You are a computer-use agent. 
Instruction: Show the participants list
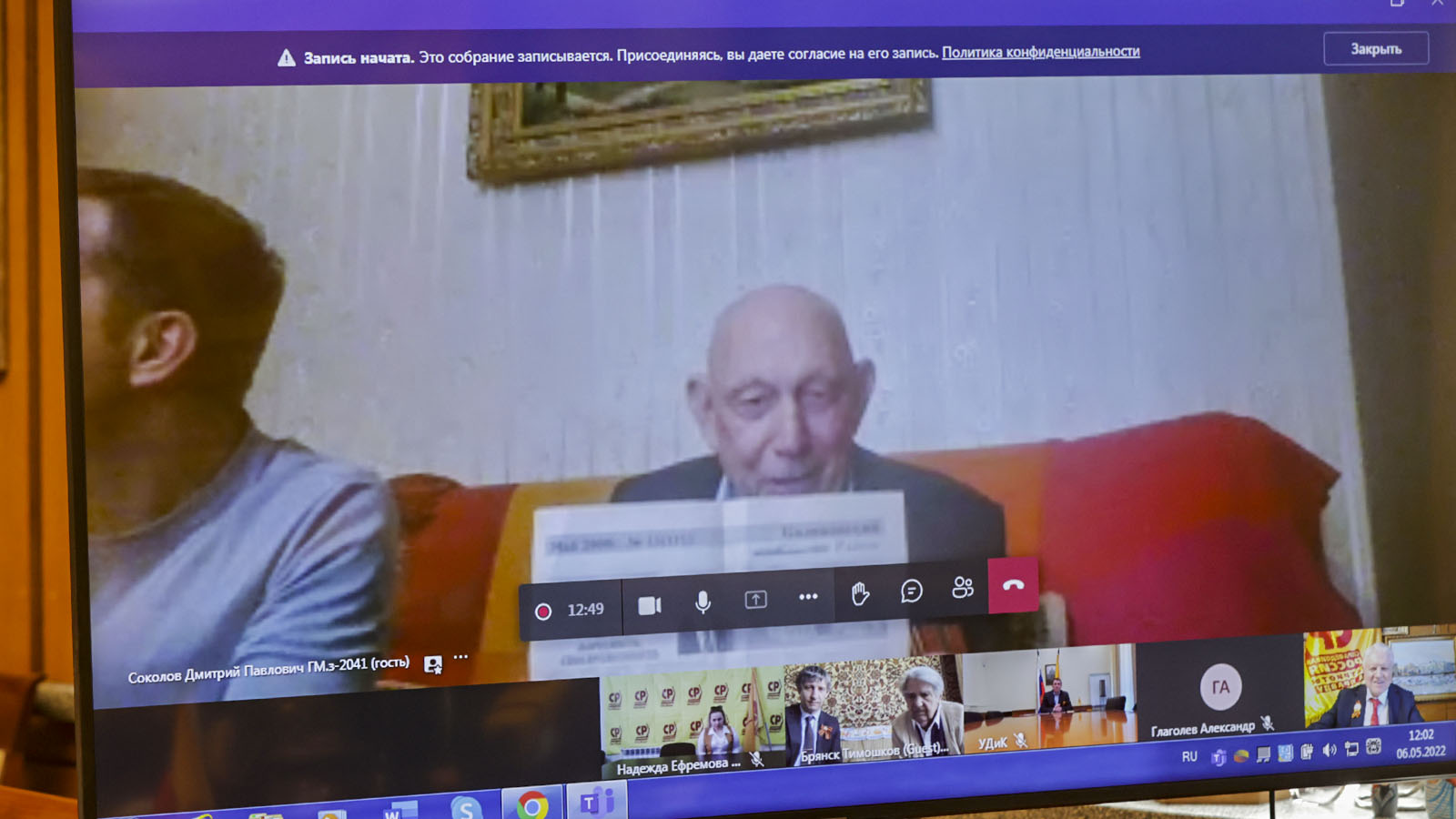(x=962, y=588)
